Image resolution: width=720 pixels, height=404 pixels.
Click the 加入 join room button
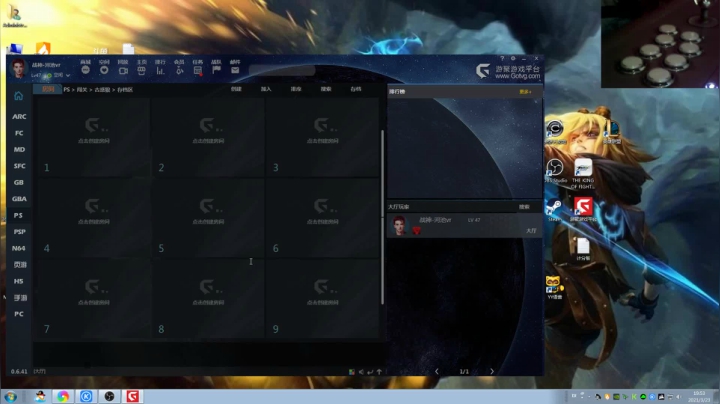pos(266,89)
